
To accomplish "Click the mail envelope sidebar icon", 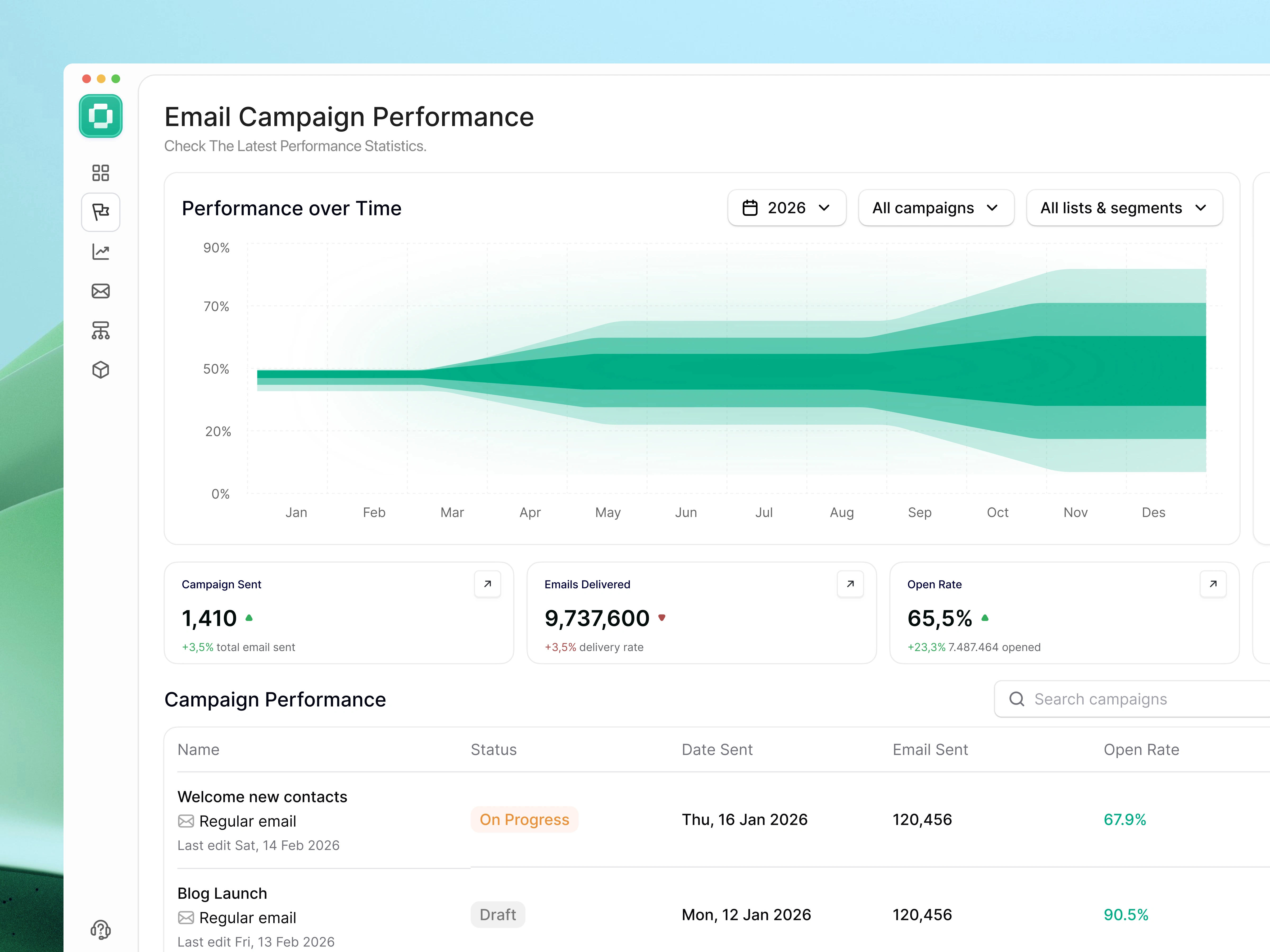I will [x=101, y=291].
